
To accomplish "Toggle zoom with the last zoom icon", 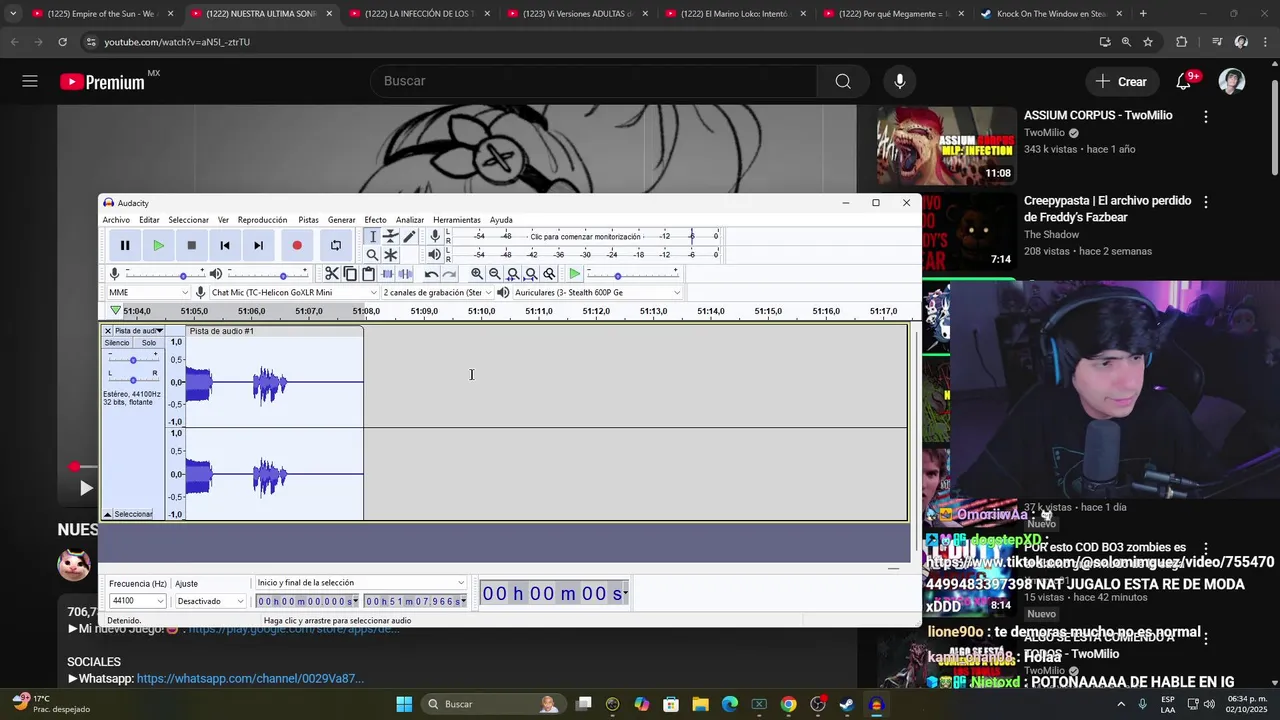I will (x=549, y=274).
